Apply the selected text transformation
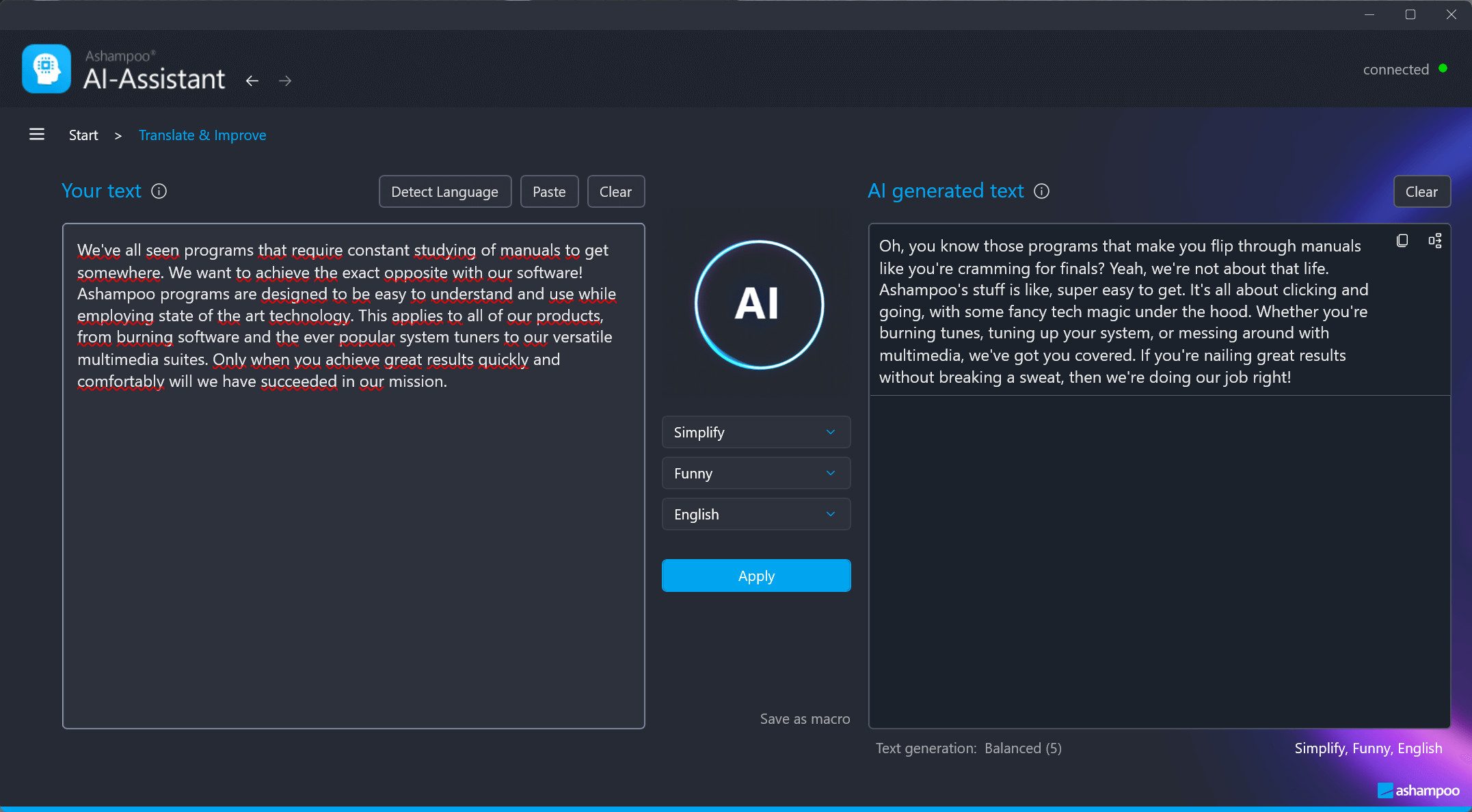 tap(756, 576)
